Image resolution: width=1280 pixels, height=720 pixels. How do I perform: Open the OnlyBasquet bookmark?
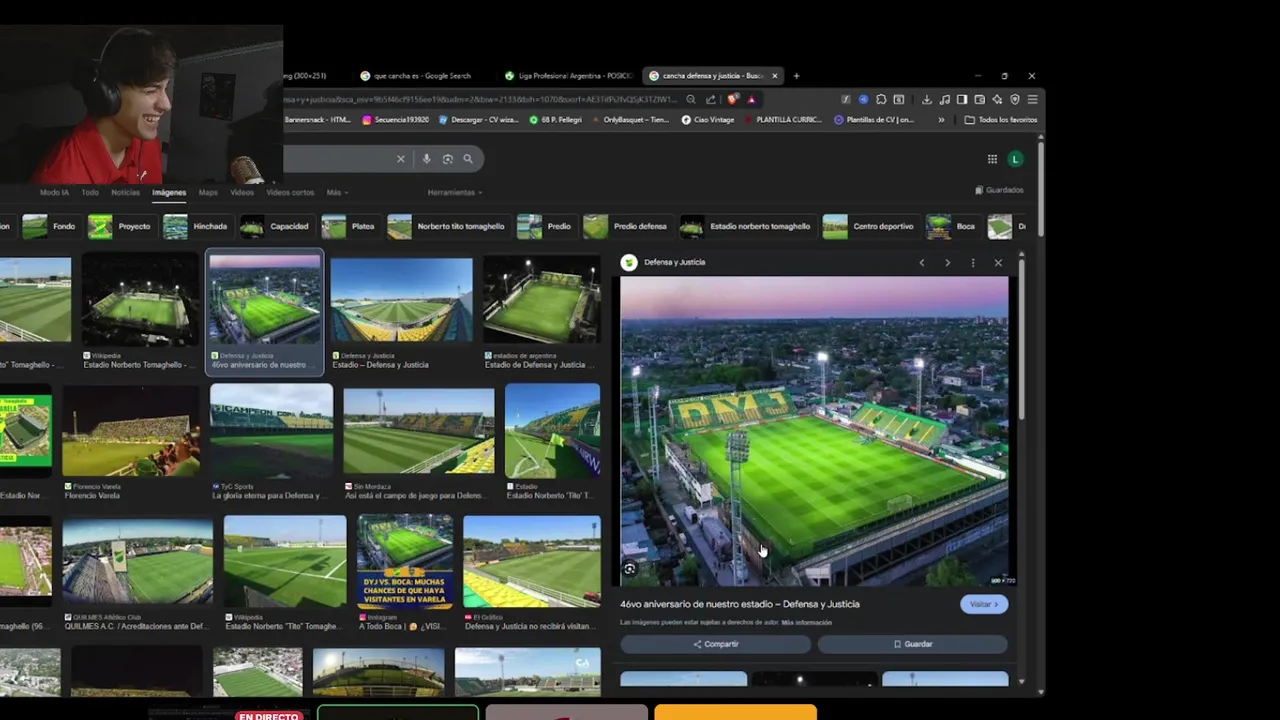click(630, 120)
